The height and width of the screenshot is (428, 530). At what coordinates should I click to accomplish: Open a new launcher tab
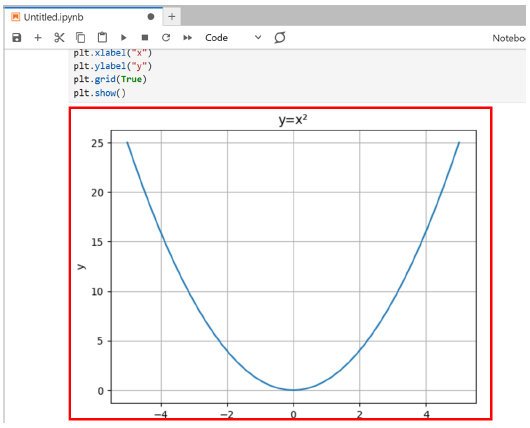tap(172, 17)
